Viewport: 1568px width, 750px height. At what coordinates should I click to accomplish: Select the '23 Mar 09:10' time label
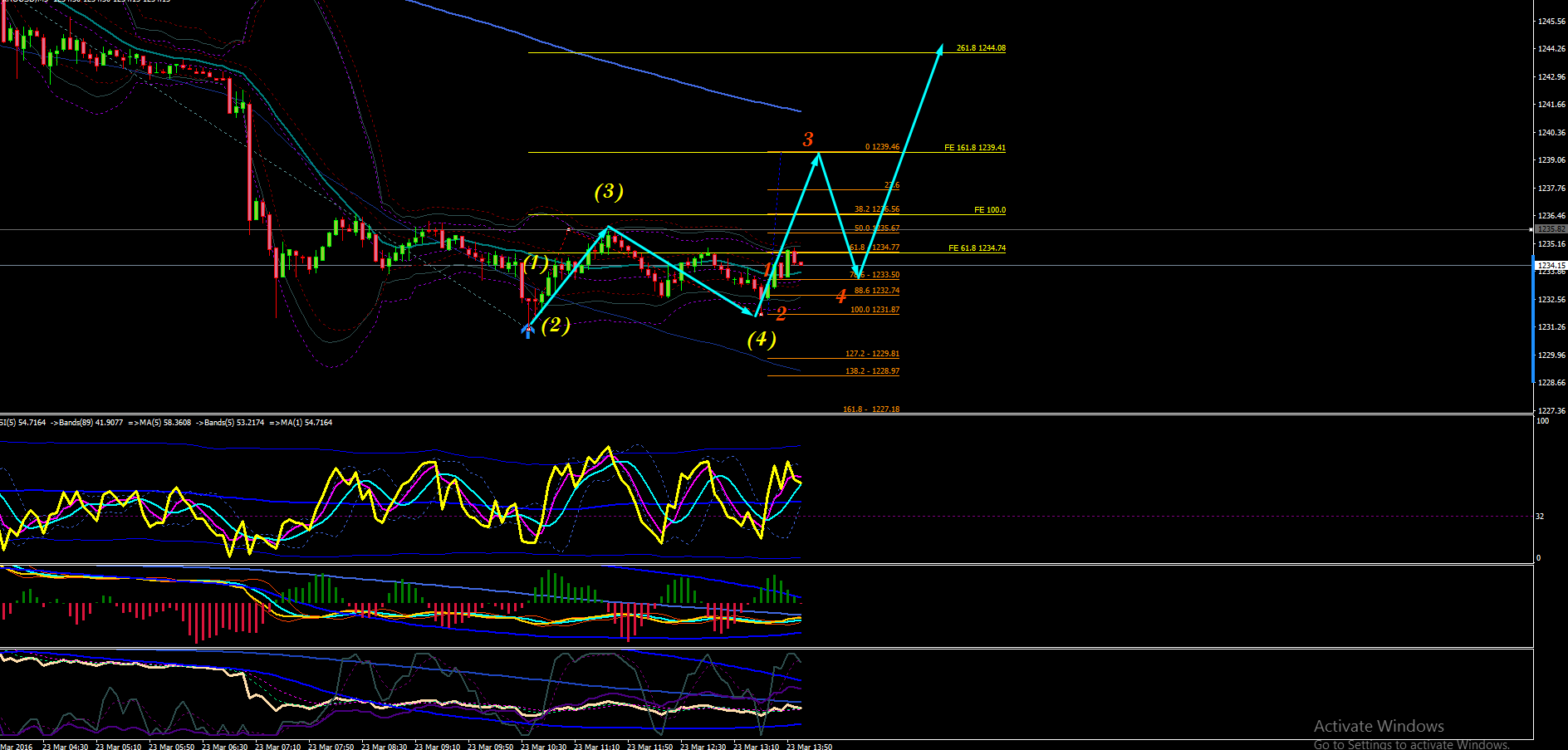(x=437, y=747)
